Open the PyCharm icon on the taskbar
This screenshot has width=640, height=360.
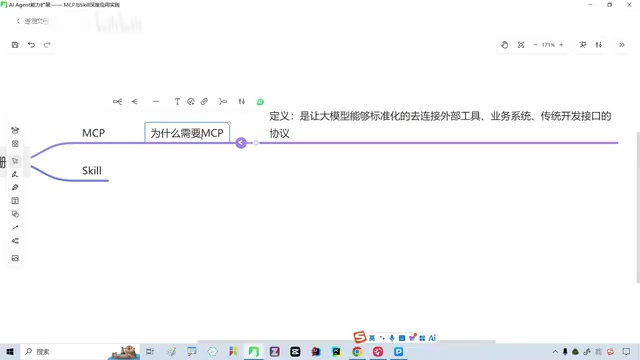pos(336,351)
